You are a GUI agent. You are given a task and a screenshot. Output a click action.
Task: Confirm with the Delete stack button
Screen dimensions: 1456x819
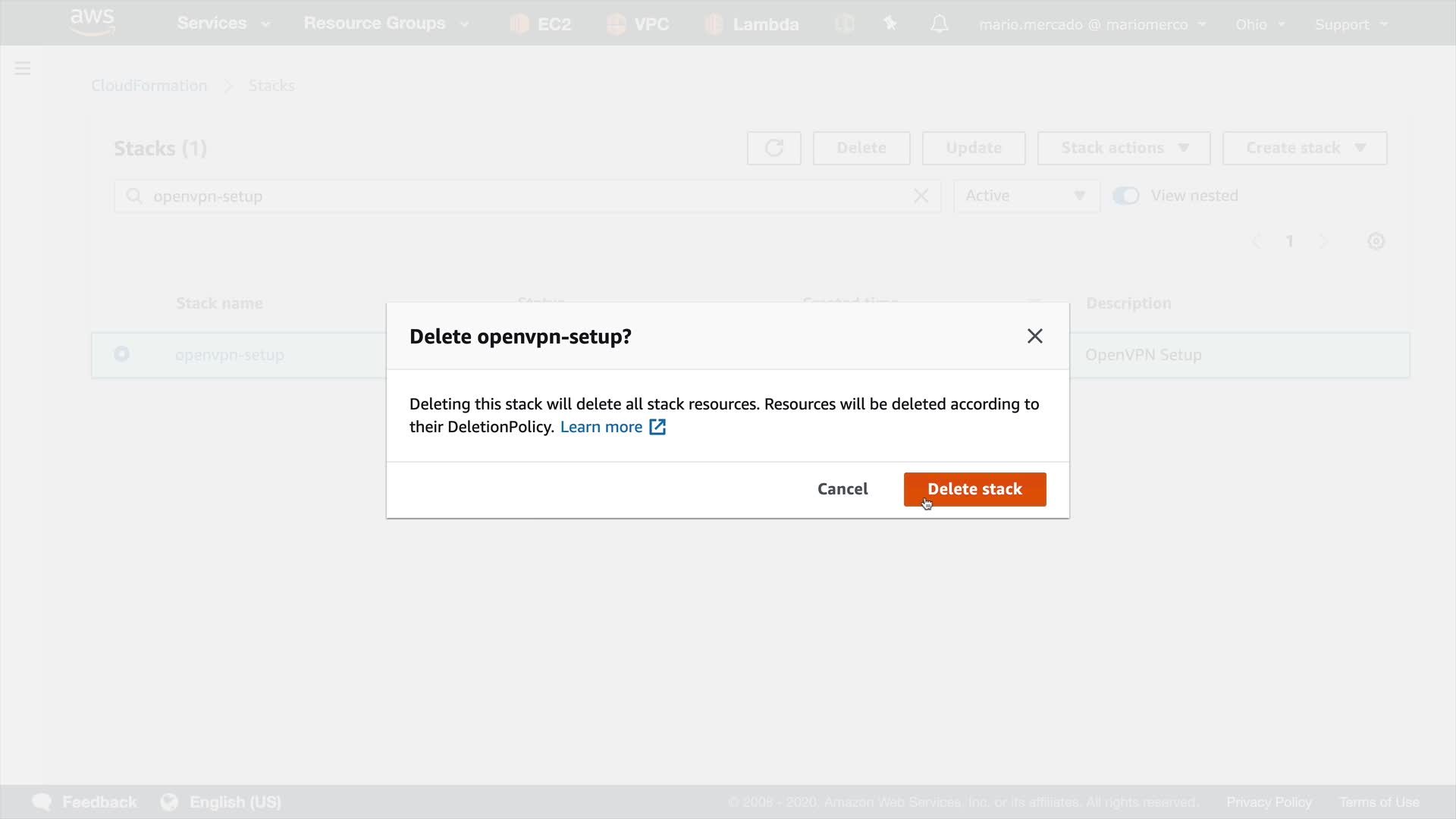[974, 489]
